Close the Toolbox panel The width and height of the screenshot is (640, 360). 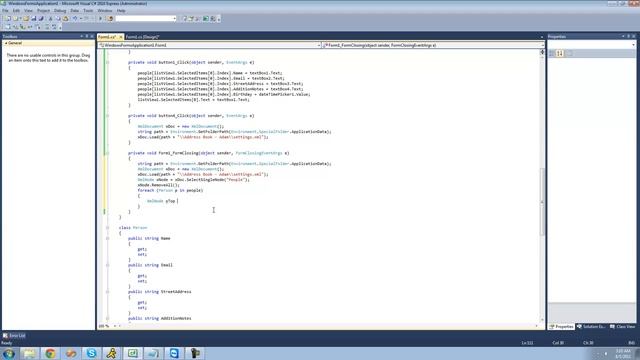point(92,36)
